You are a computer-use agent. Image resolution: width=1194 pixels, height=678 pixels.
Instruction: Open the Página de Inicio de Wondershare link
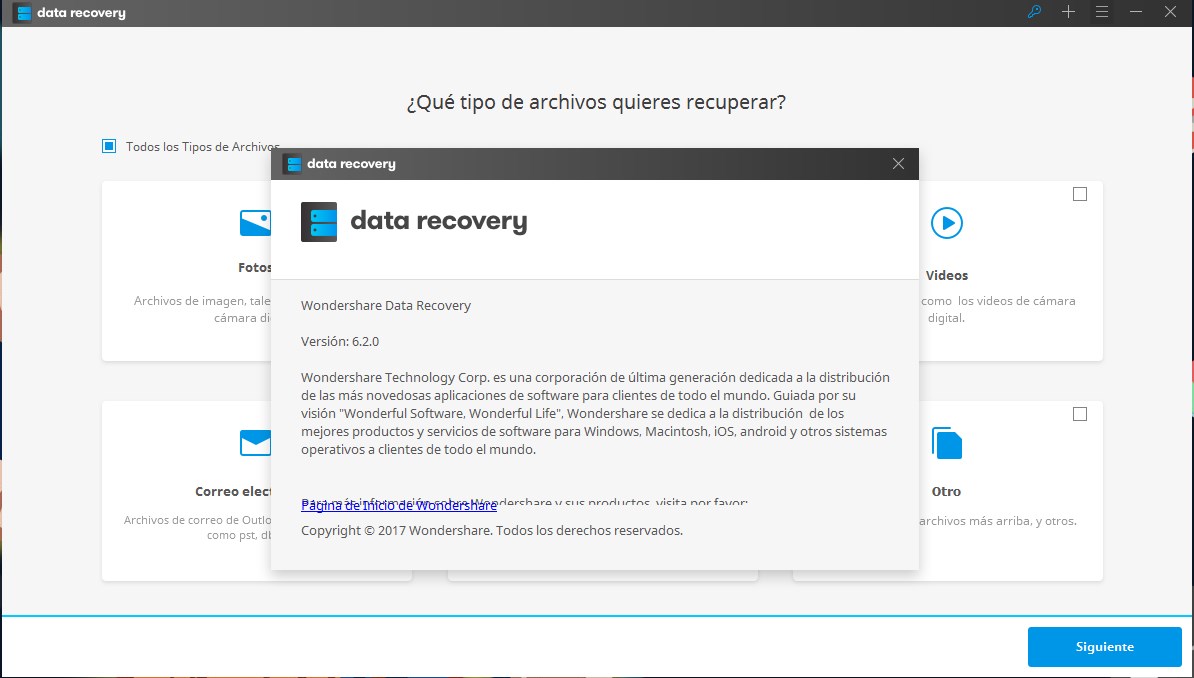click(398, 505)
